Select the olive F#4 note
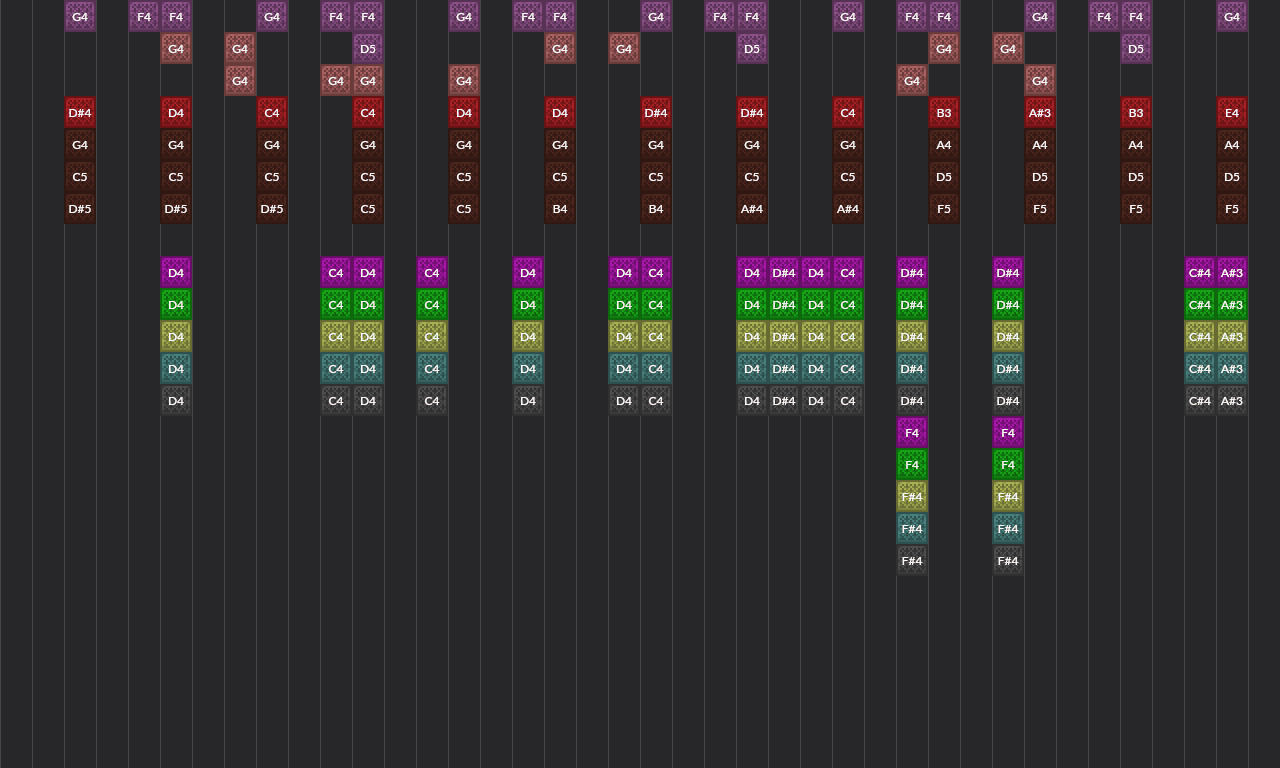Viewport: 1280px width, 768px height. [x=912, y=497]
